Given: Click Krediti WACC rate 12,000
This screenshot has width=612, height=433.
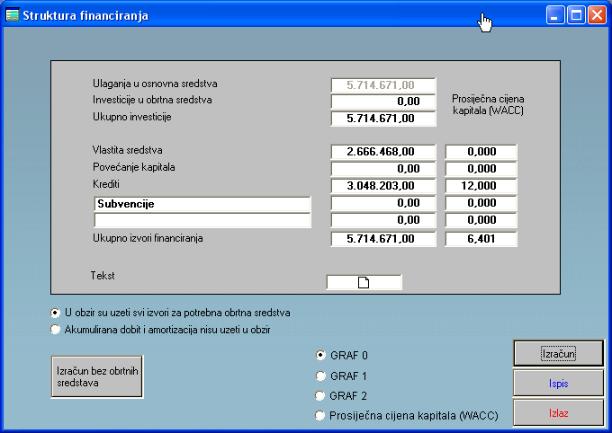Looking at the screenshot, I should (481, 185).
